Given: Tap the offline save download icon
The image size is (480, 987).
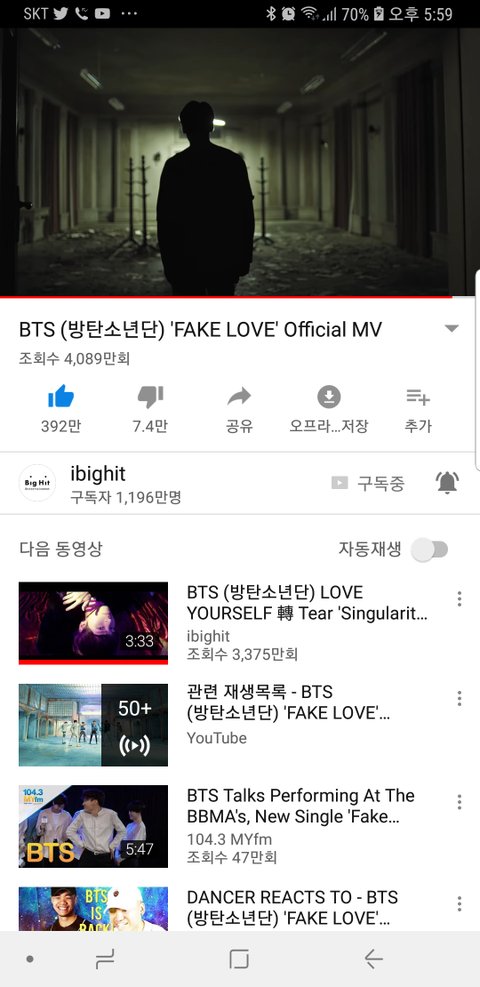Looking at the screenshot, I should point(328,397).
